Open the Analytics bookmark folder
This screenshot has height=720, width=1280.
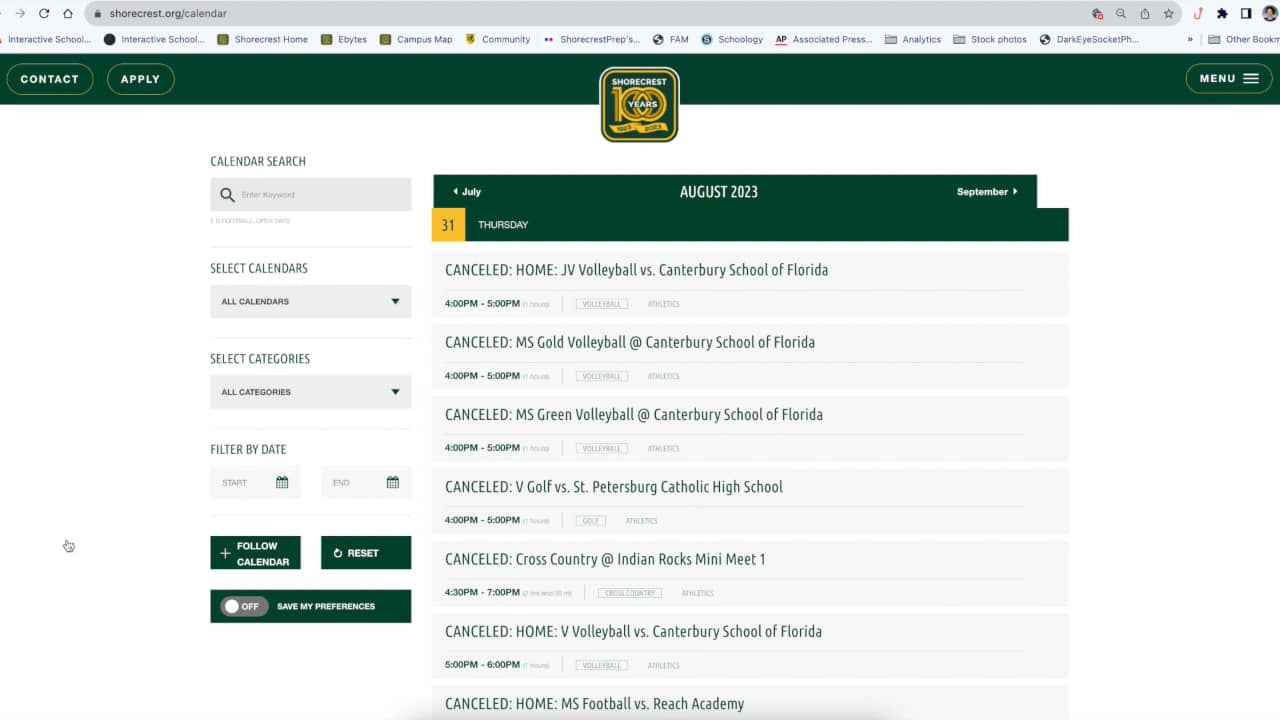[x=913, y=39]
